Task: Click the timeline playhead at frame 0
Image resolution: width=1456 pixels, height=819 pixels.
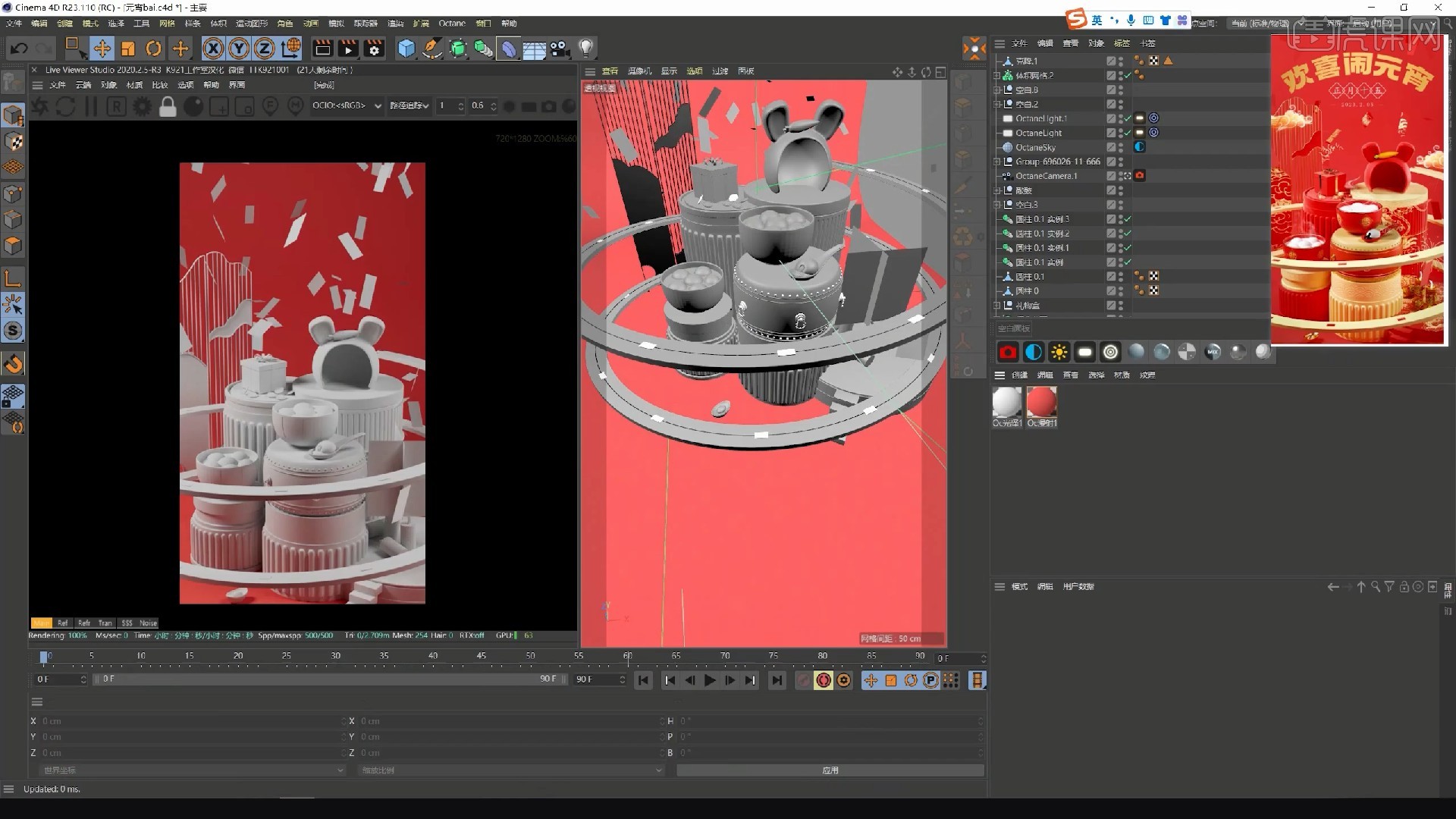Action: point(44,657)
